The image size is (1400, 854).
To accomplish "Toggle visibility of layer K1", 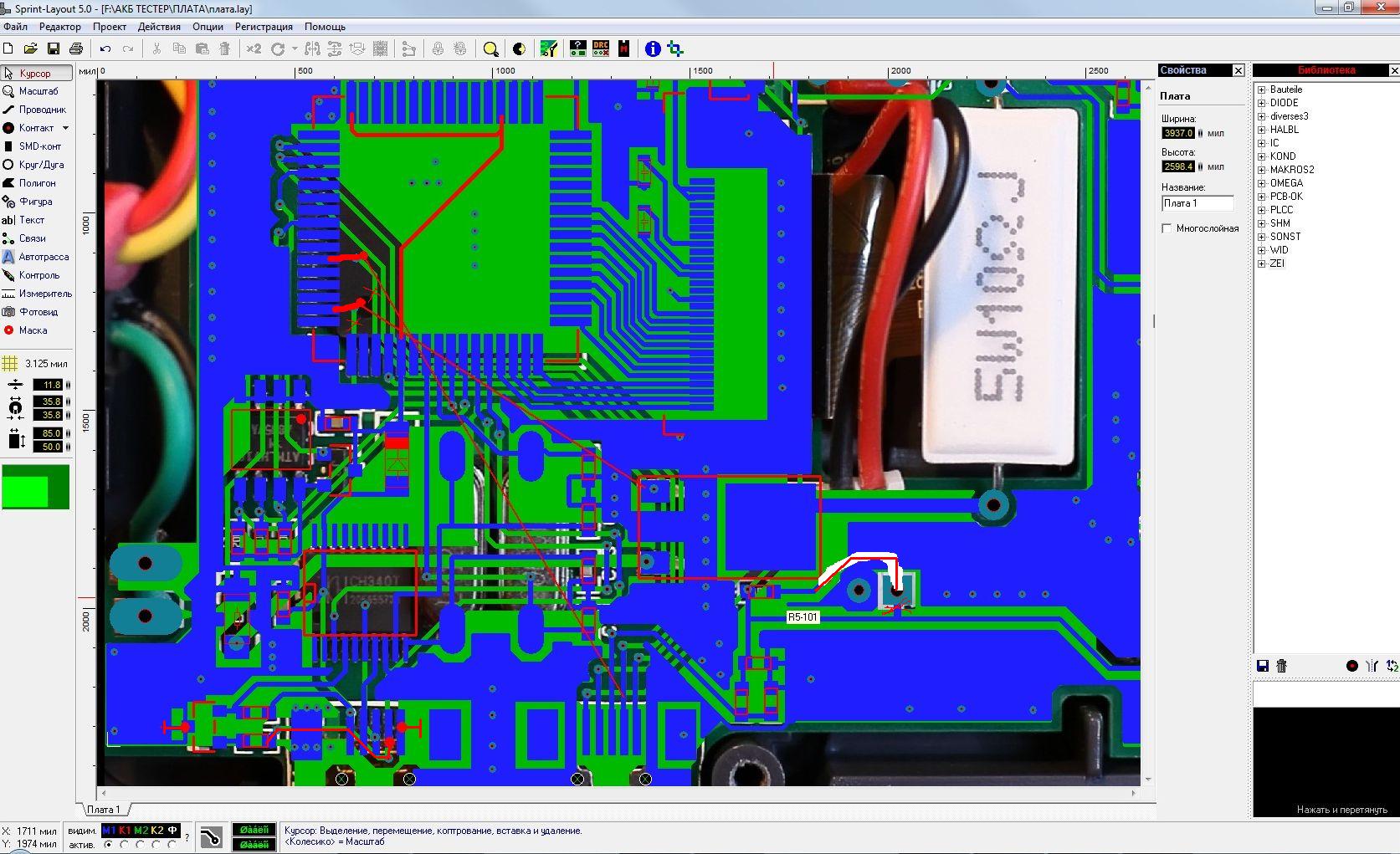I will coord(125,831).
